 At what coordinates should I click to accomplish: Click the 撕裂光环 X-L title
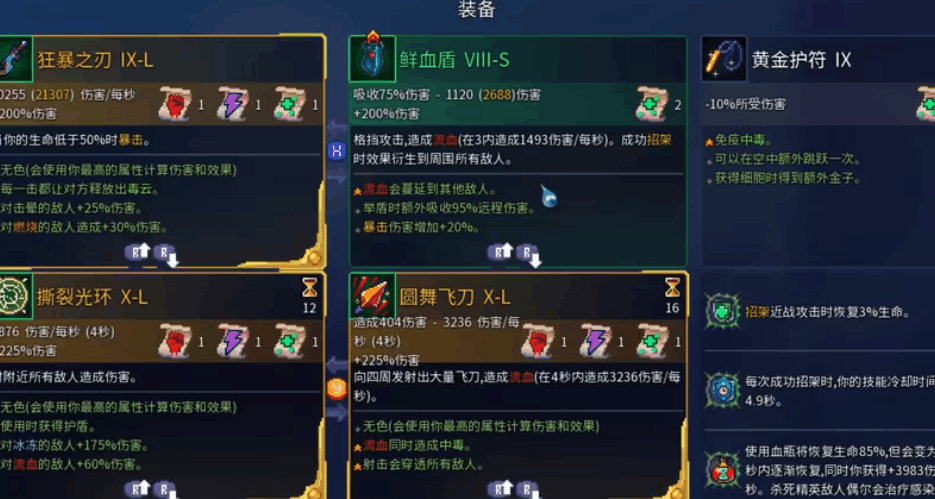(x=92, y=297)
